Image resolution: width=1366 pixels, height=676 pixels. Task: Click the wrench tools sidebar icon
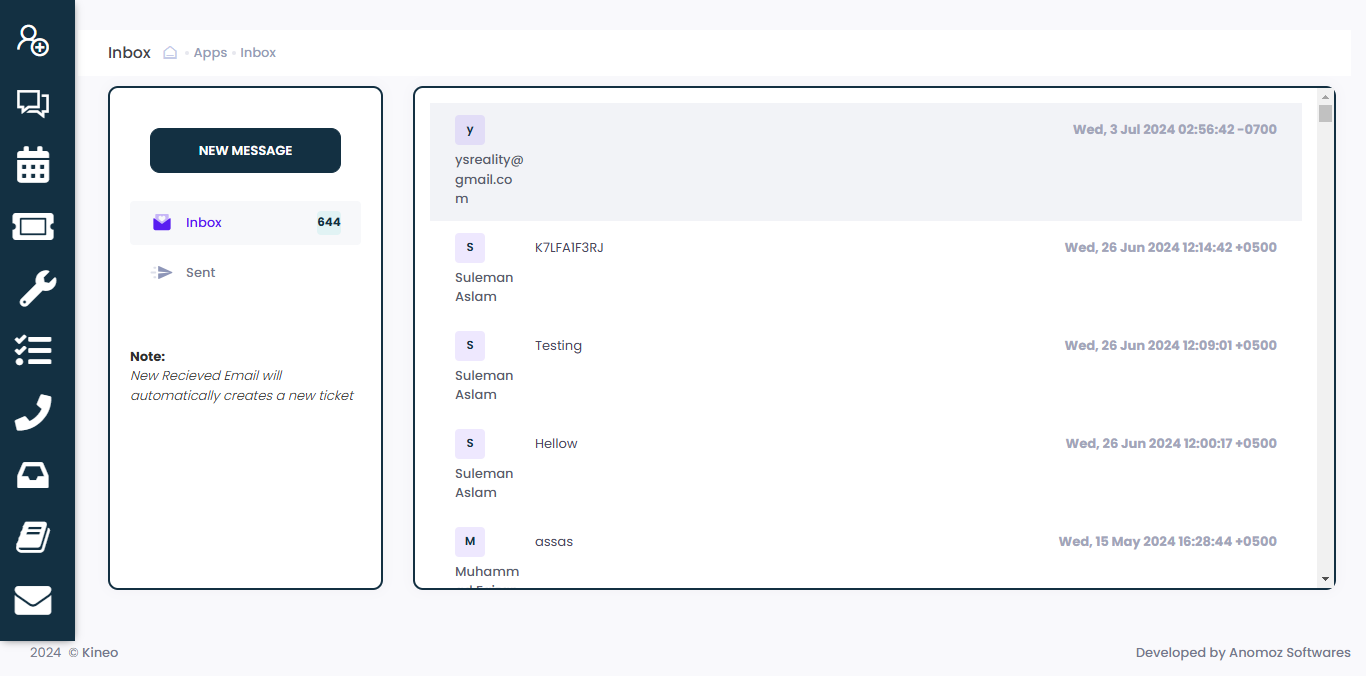[x=37, y=289]
